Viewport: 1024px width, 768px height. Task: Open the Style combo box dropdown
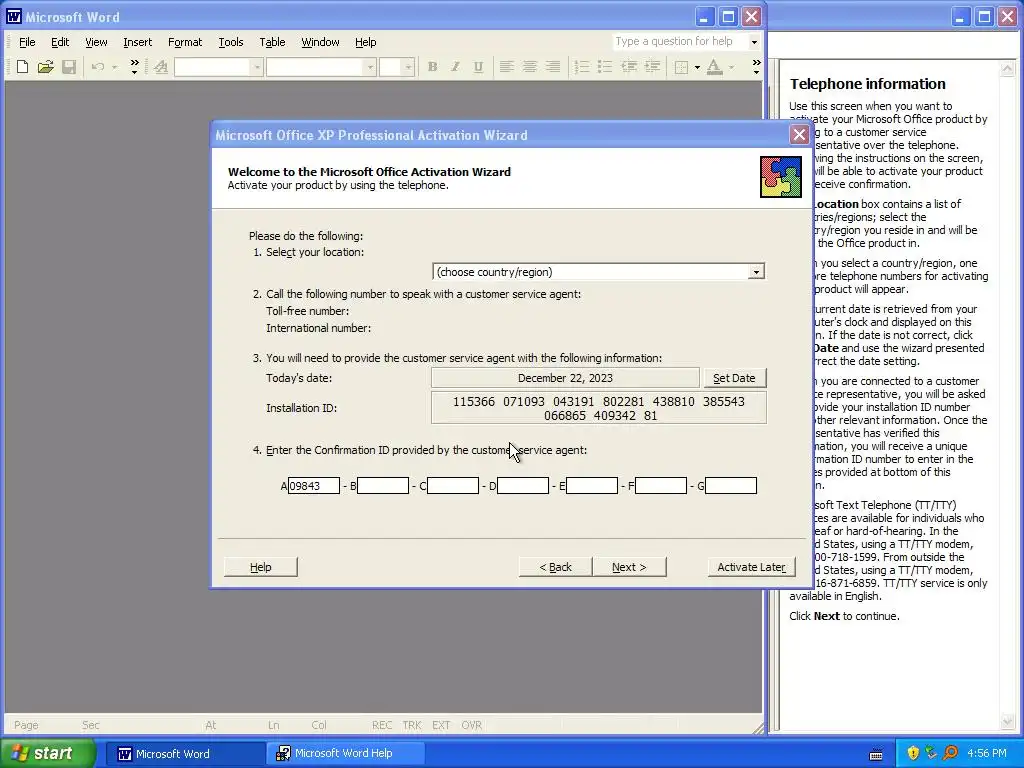coord(257,67)
